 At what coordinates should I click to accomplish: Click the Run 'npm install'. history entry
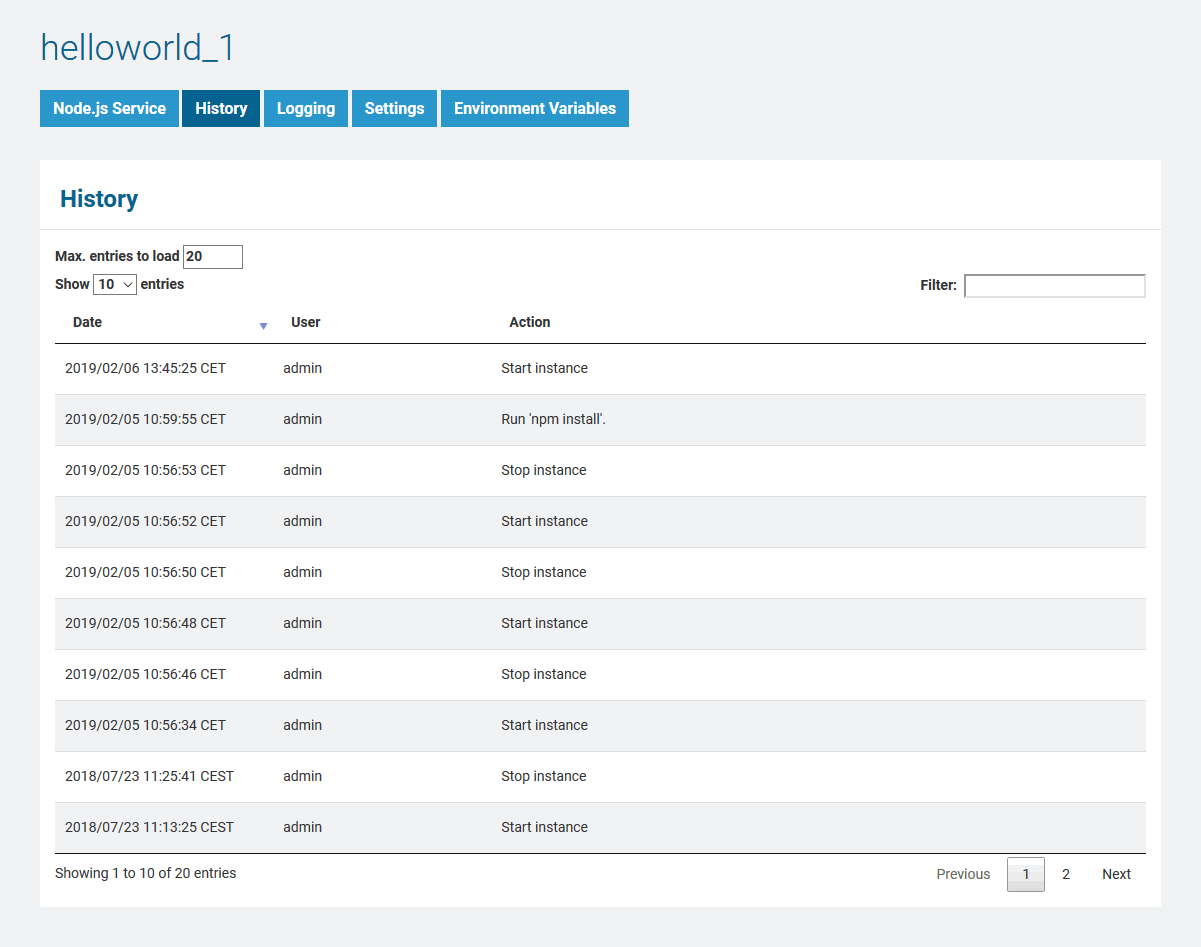553,420
